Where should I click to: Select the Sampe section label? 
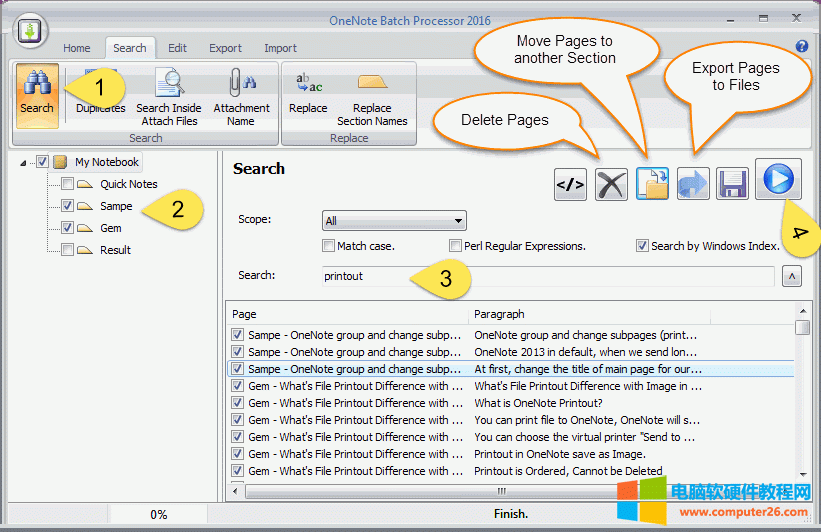point(116,206)
